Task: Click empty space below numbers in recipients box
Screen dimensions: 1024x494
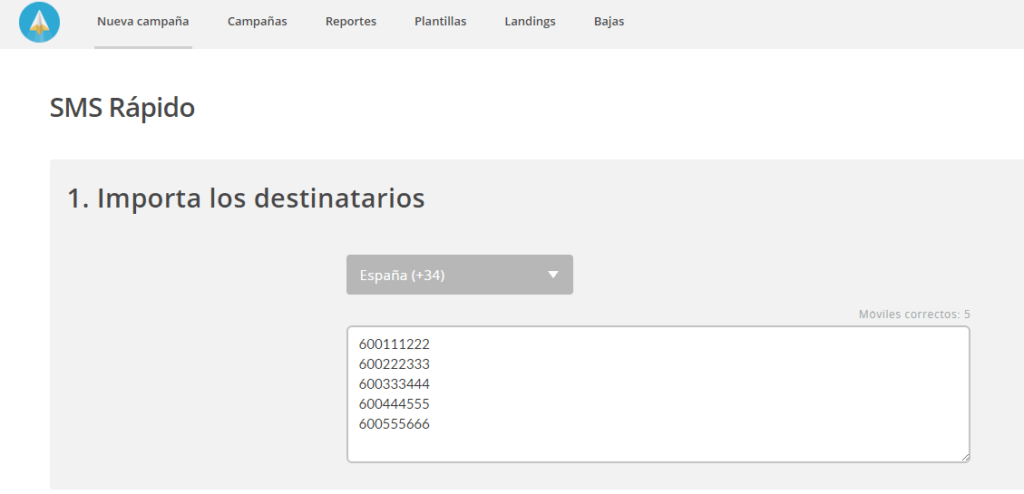Action: pos(650,446)
